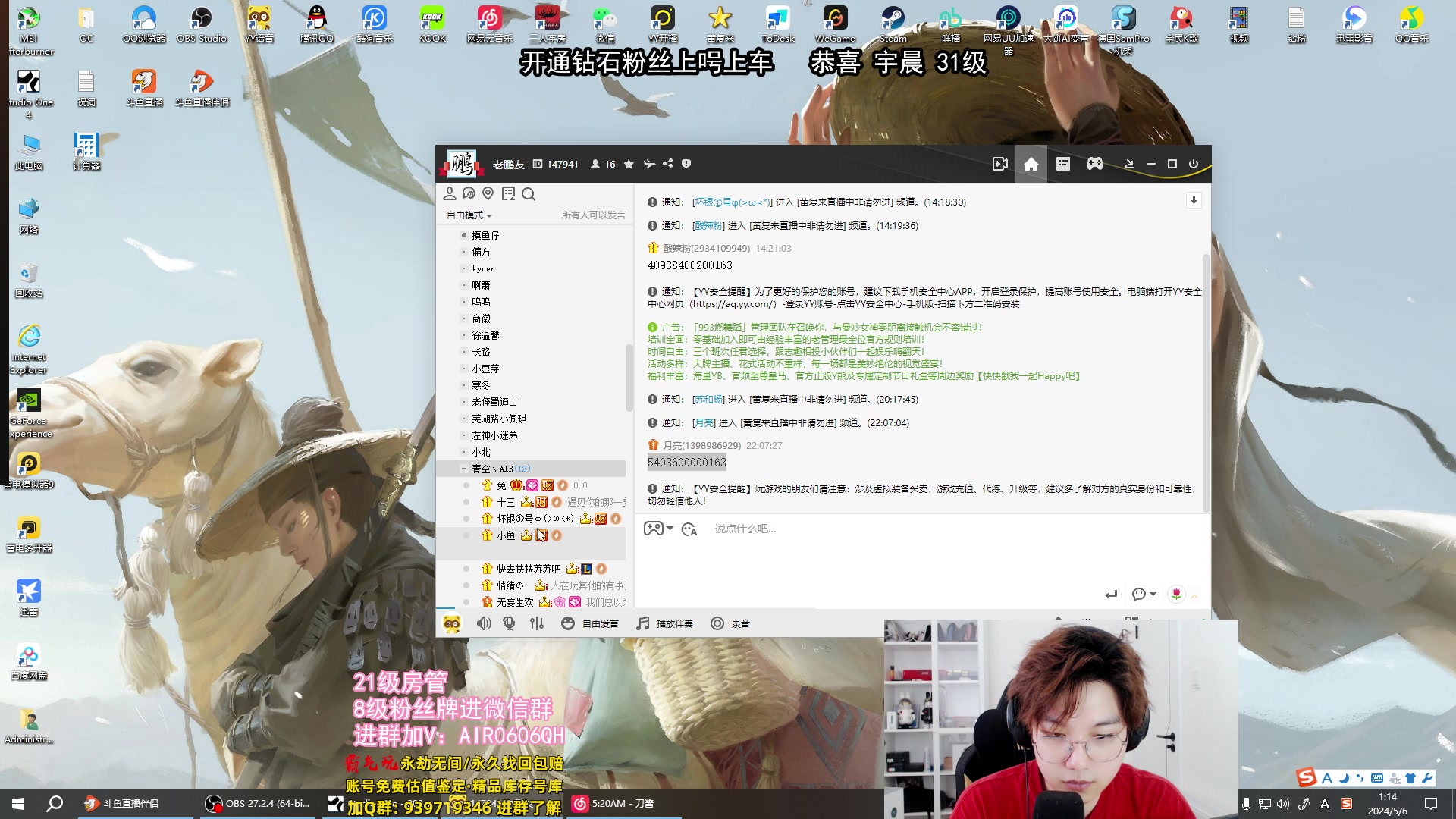This screenshot has width=1456, height=819.
Task: Open the chat bubble options dropdown
Action: coord(1144,595)
